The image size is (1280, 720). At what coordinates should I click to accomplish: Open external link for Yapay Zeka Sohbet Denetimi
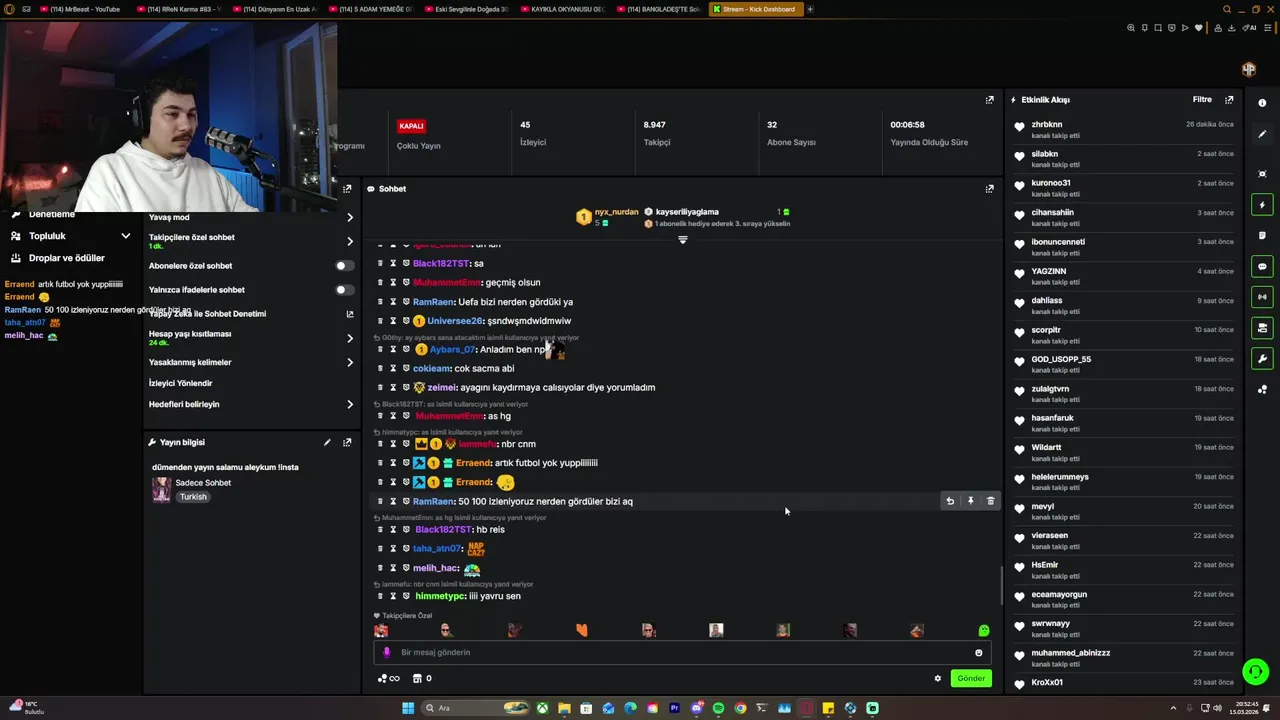point(350,314)
